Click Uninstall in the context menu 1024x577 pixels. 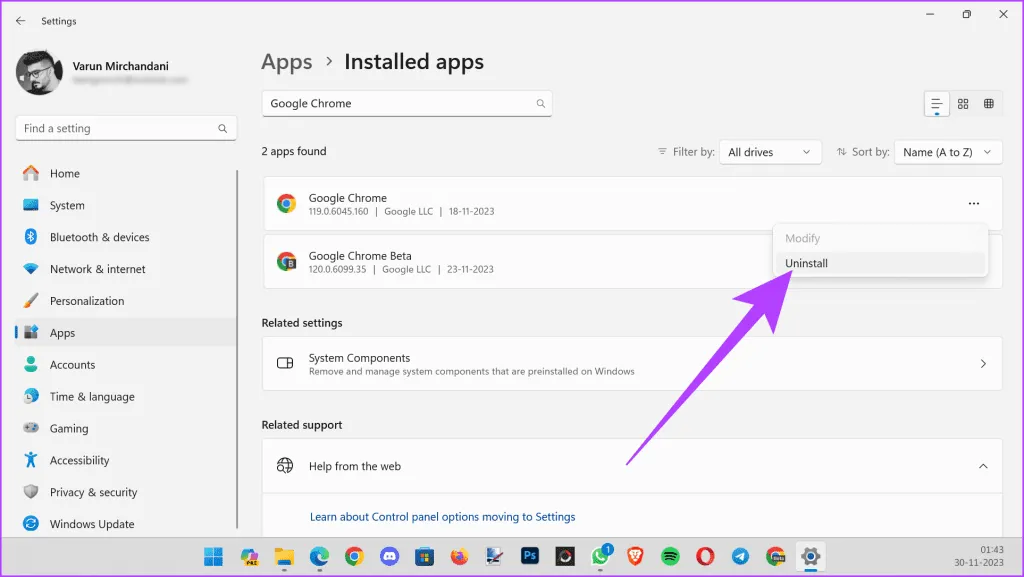pos(807,264)
